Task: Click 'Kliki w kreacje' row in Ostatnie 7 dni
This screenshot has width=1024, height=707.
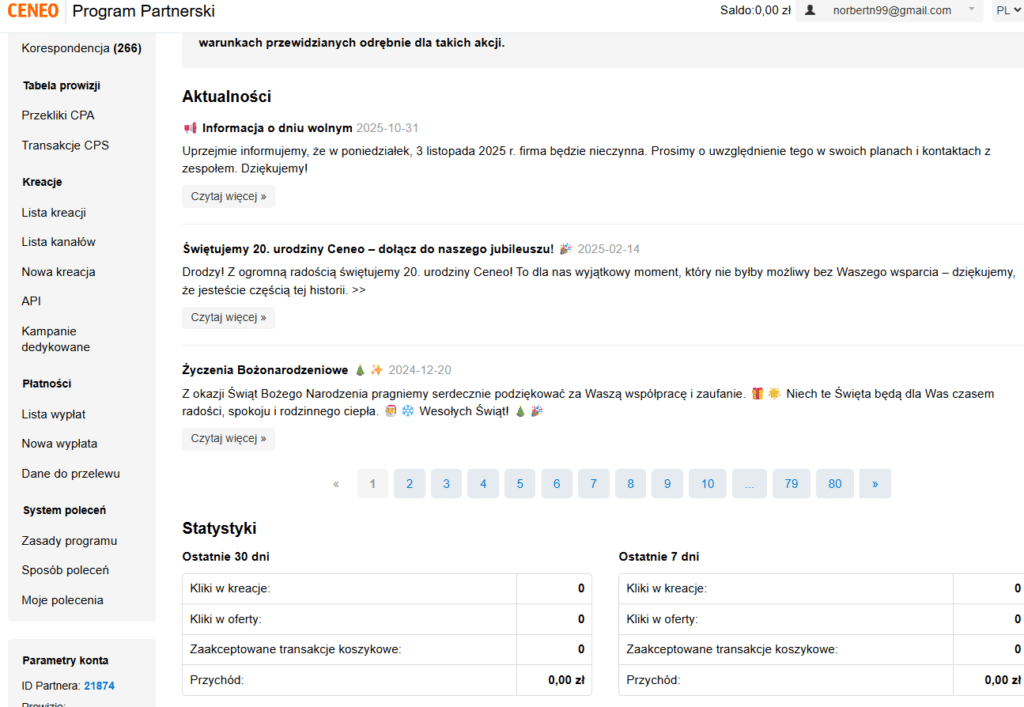Action: point(822,589)
